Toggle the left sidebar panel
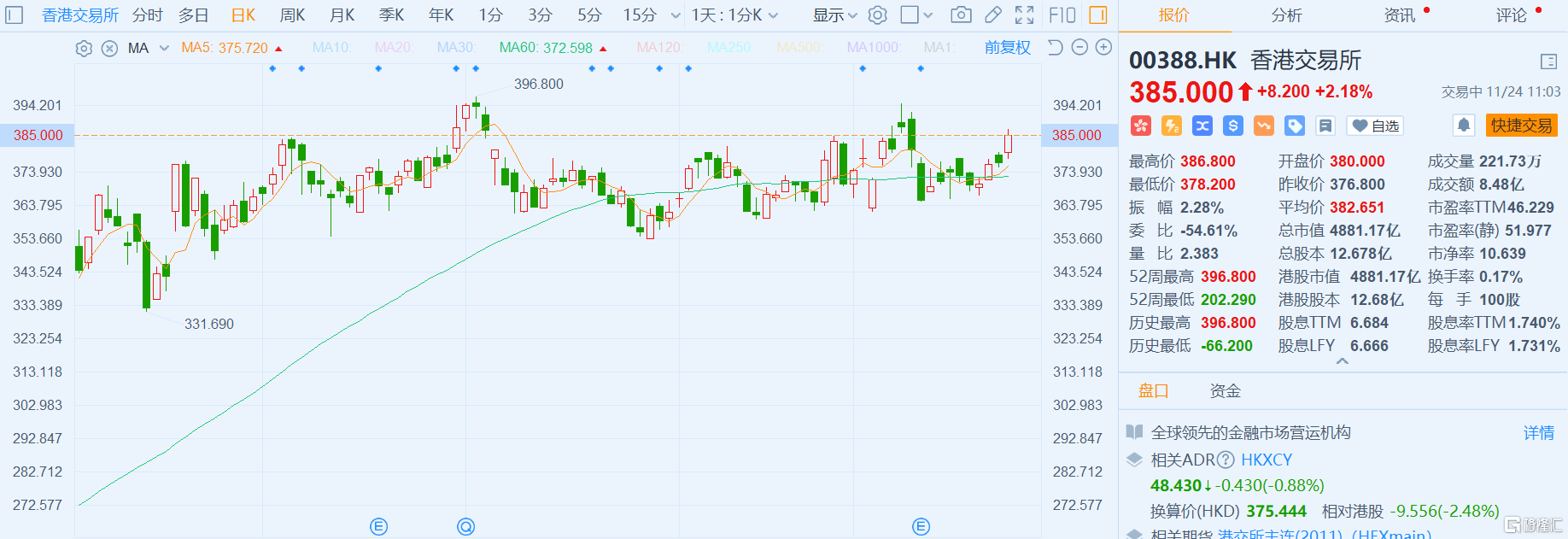This screenshot has height=539, width=1568. [x=15, y=15]
